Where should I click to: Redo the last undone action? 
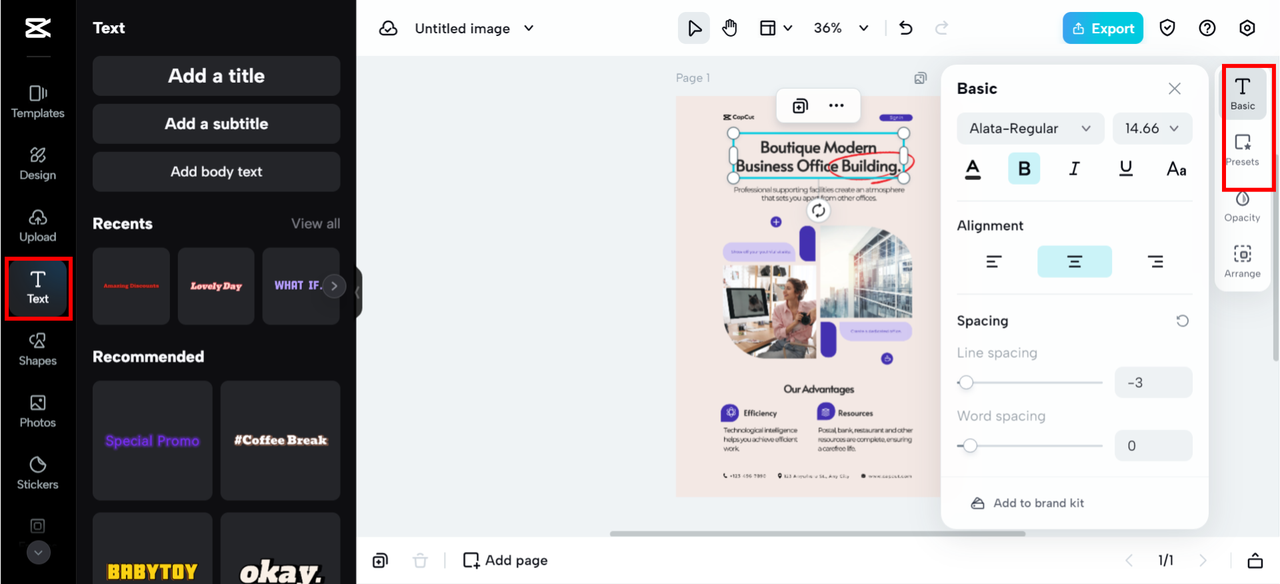tap(941, 28)
